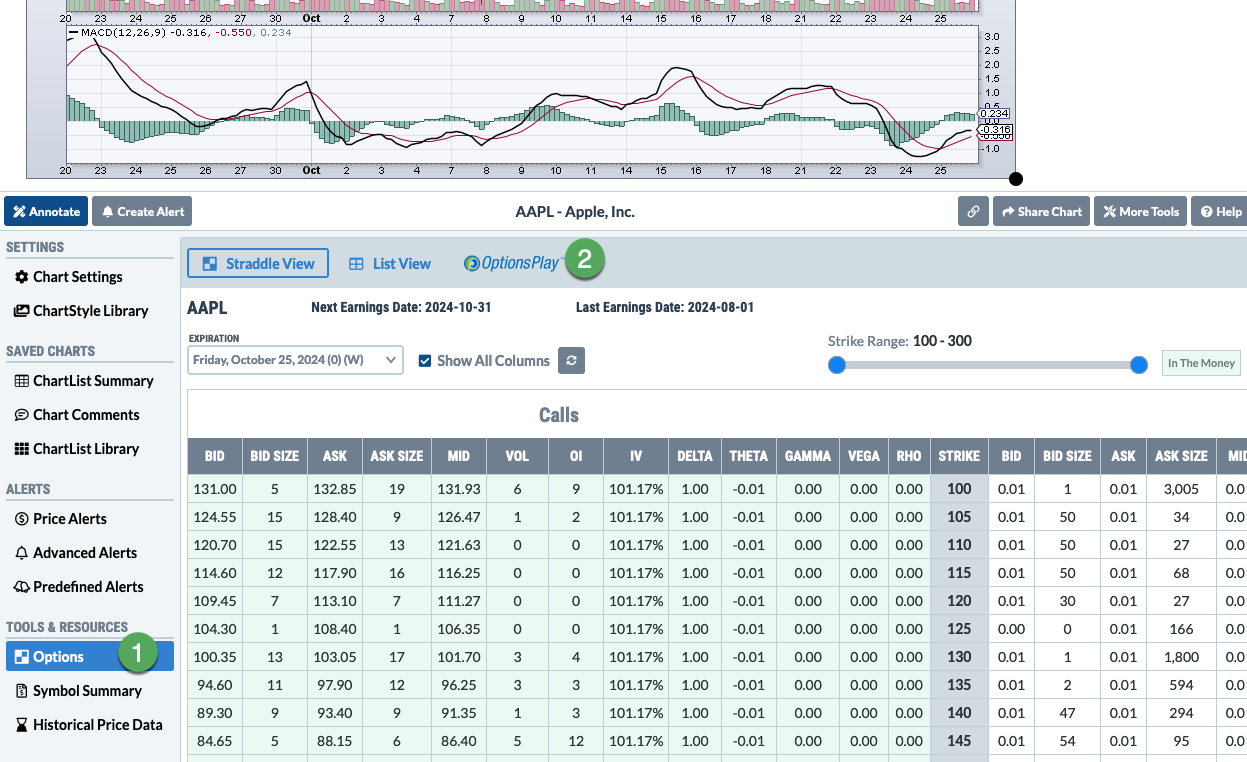Image resolution: width=1247 pixels, height=762 pixels.
Task: Open Options in Tools & Resources
Action: tap(89, 657)
